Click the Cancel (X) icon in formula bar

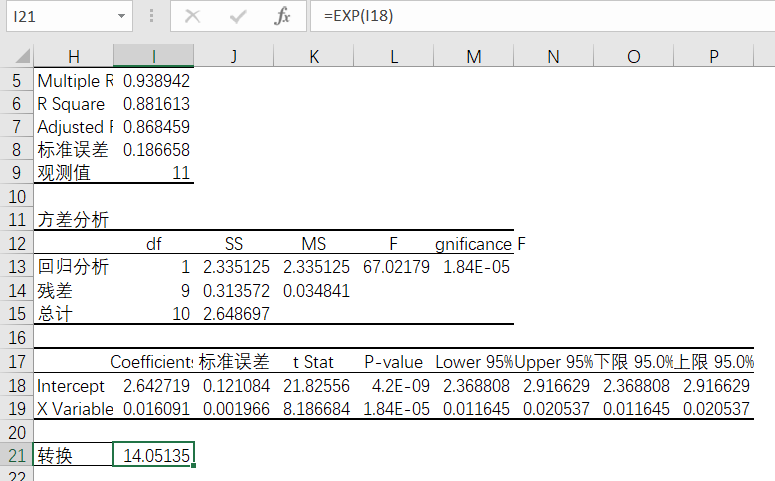[192, 17]
